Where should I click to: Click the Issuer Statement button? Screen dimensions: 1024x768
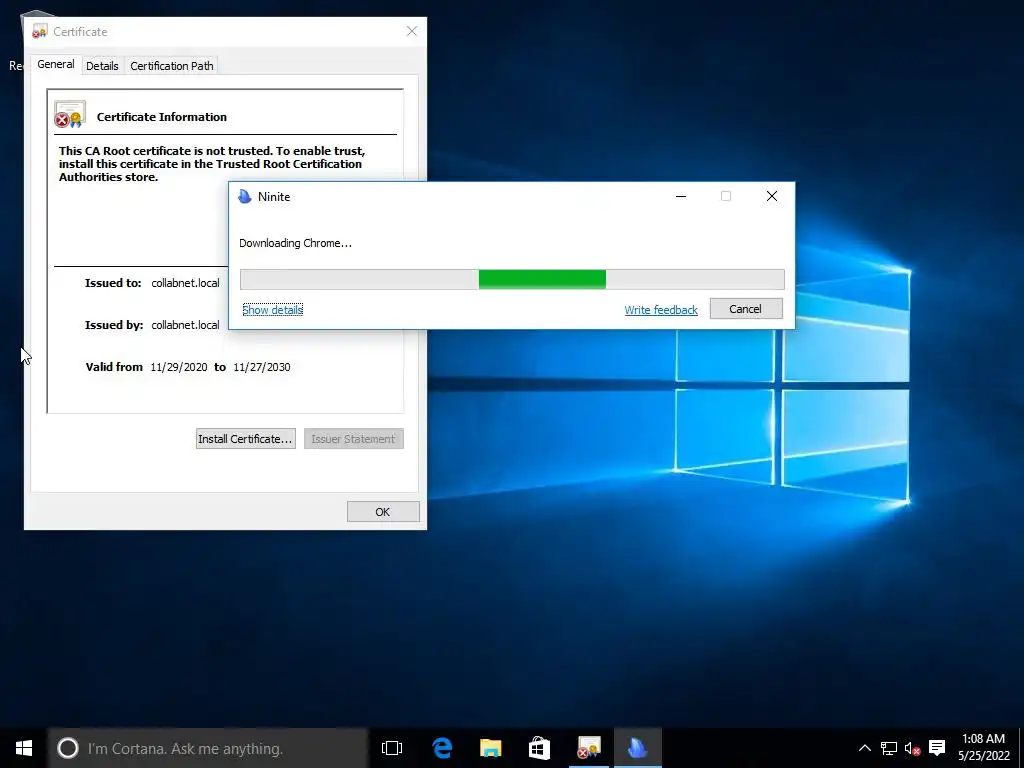(x=353, y=439)
